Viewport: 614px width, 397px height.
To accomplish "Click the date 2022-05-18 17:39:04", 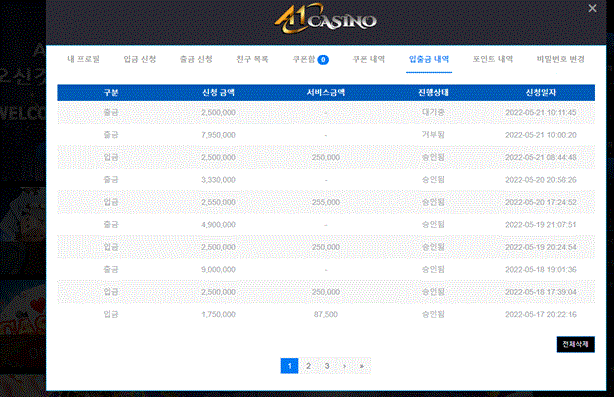I will pos(541,292).
